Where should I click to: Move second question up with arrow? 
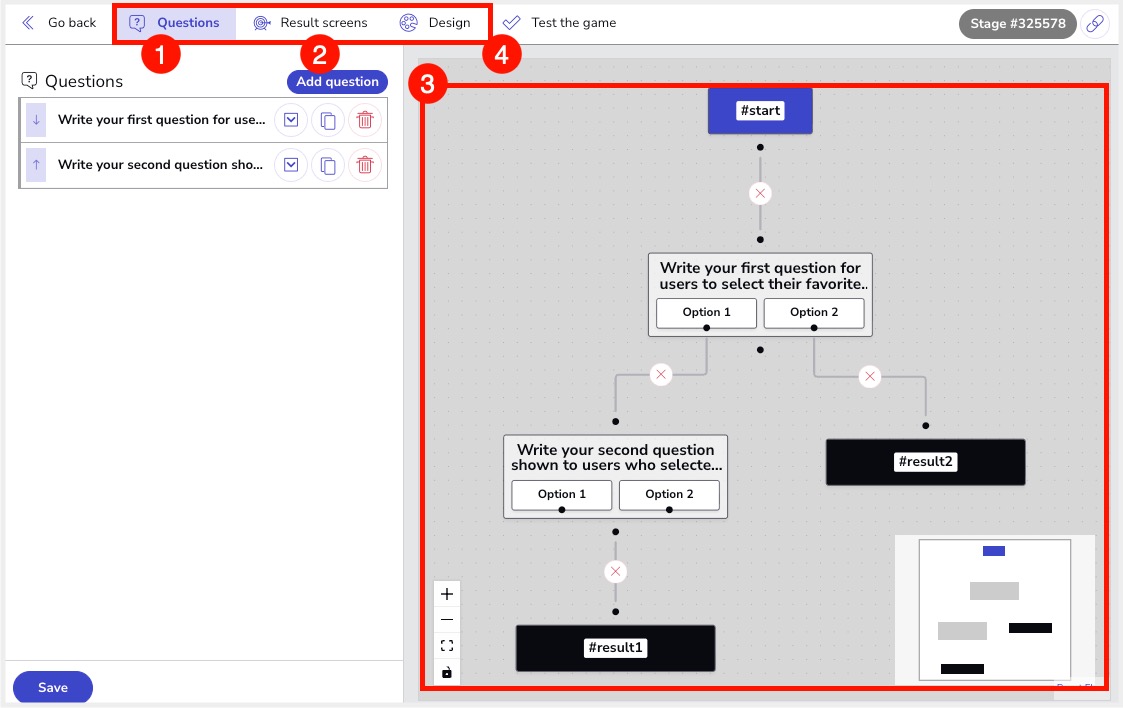click(36, 165)
